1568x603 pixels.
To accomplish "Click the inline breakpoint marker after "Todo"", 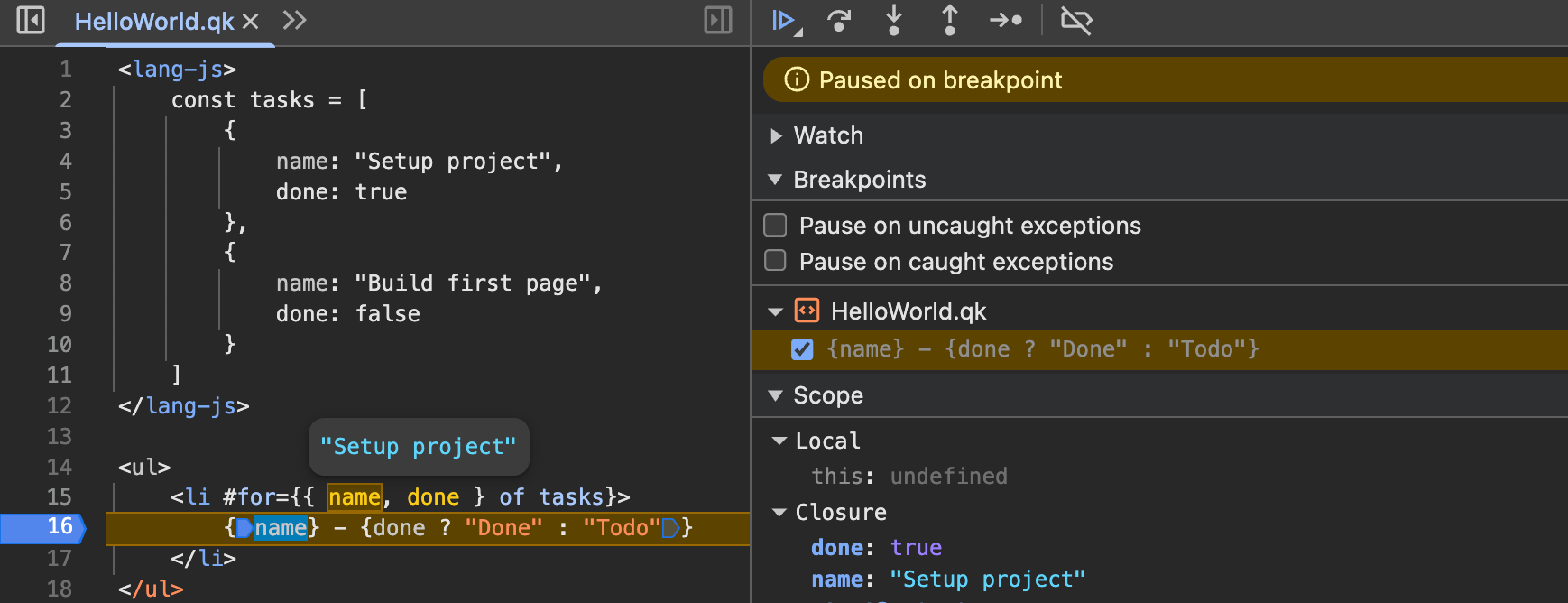I will [670, 527].
